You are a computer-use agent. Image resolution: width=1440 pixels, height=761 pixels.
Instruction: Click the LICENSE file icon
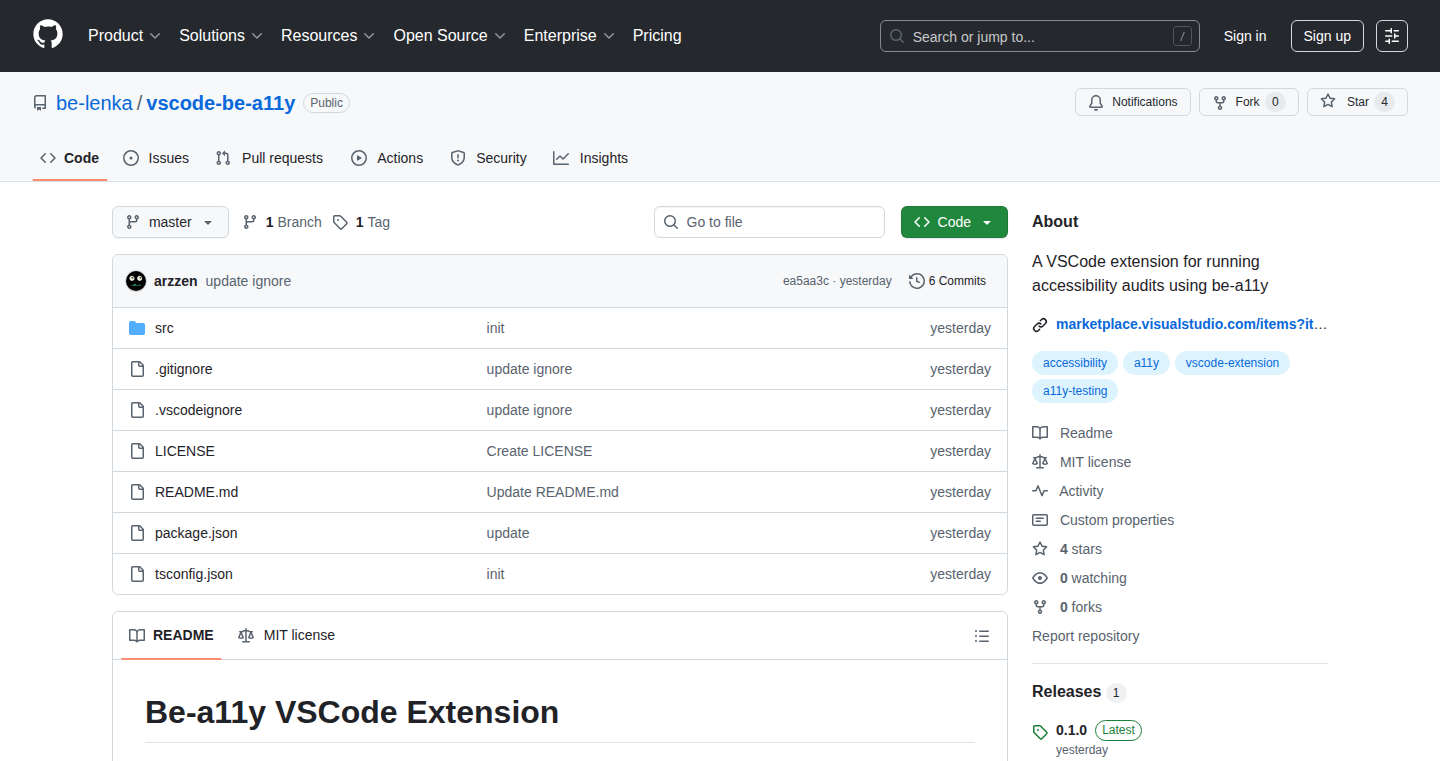pos(137,451)
